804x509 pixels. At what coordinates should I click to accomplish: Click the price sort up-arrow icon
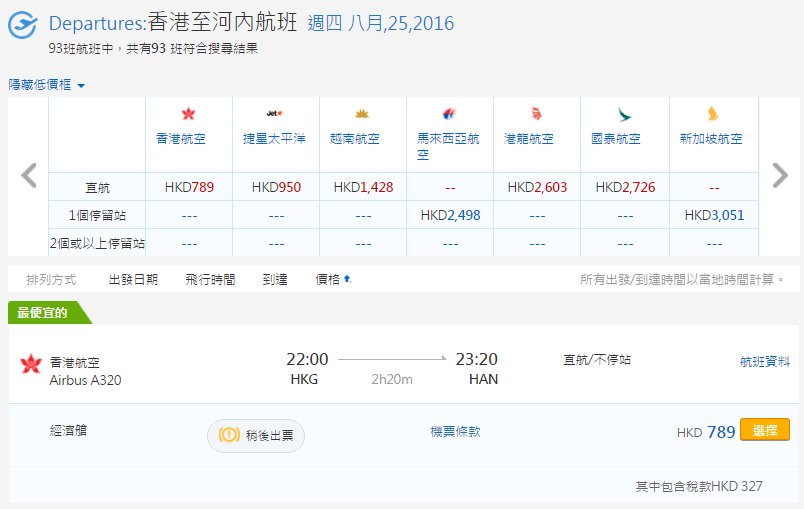347,279
